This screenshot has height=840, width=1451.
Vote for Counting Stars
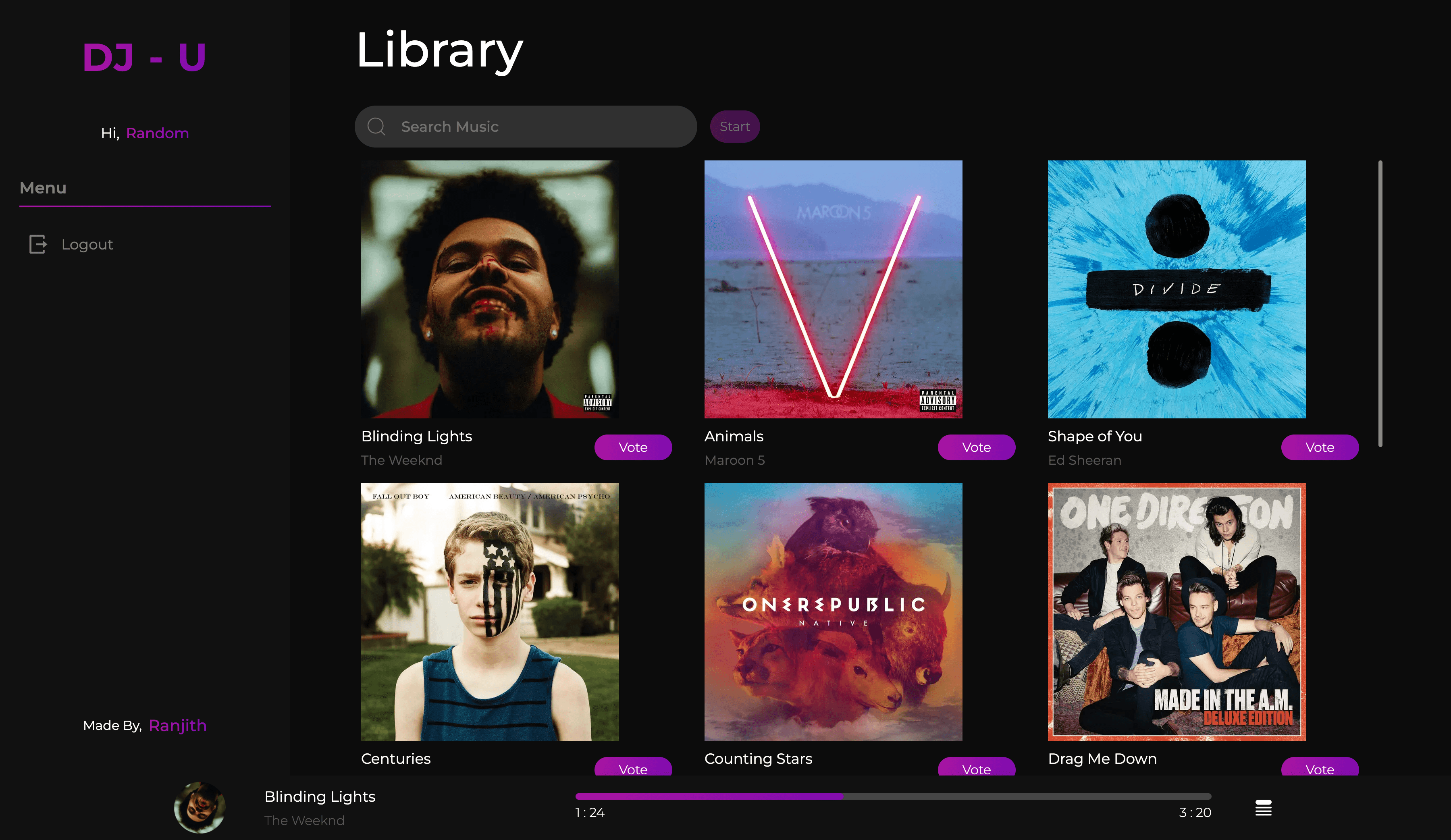[x=977, y=767]
